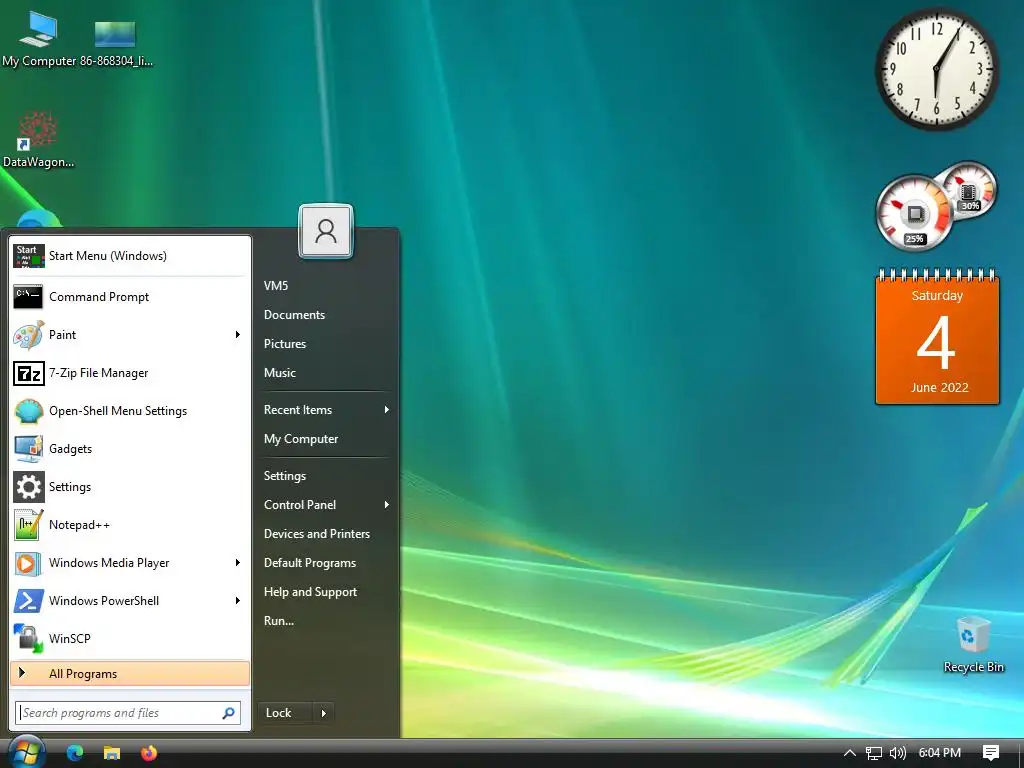The height and width of the screenshot is (768, 1024).
Task: Click the Lock button
Action: click(x=285, y=713)
